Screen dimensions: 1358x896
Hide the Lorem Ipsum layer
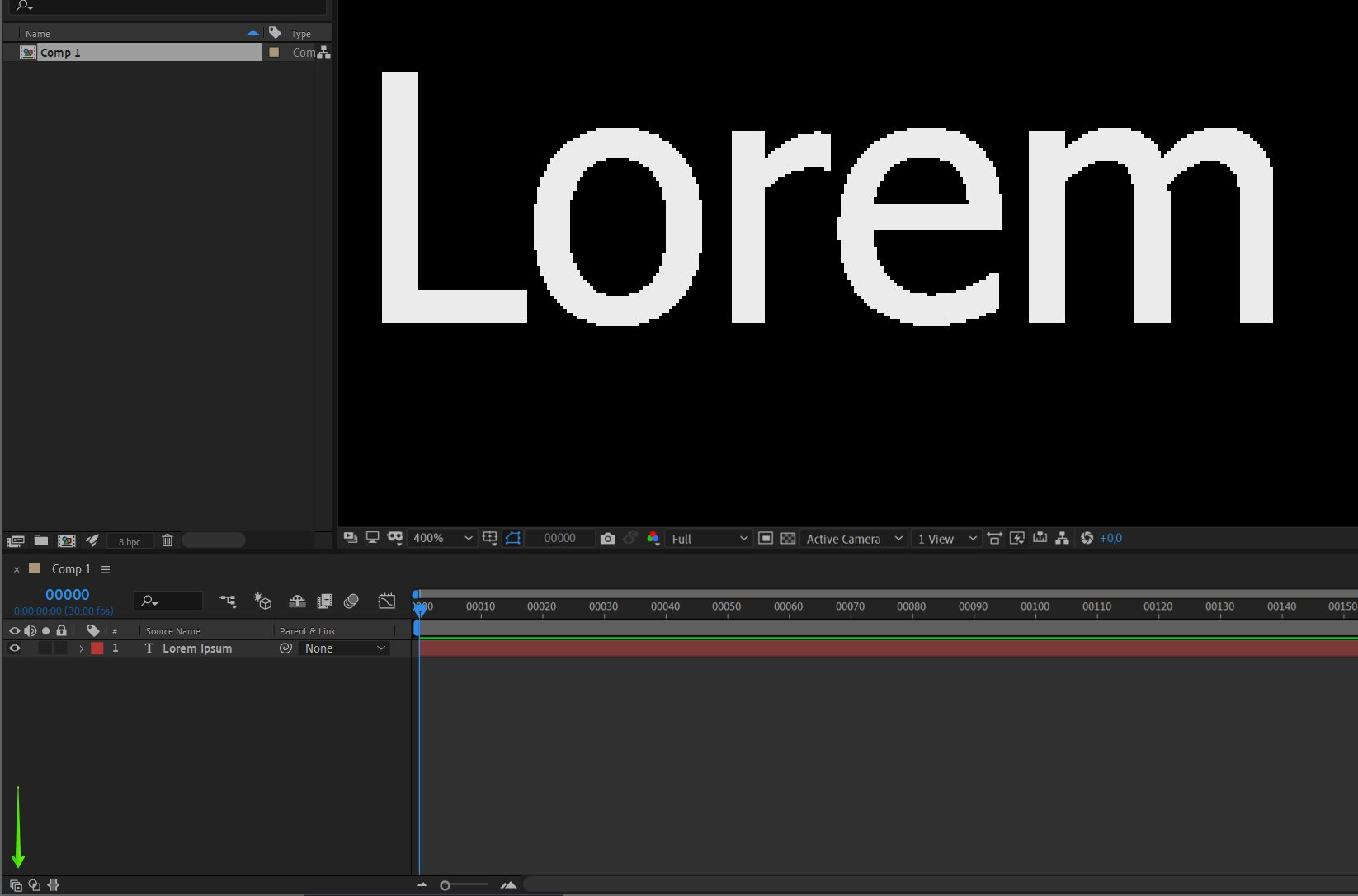click(14, 648)
